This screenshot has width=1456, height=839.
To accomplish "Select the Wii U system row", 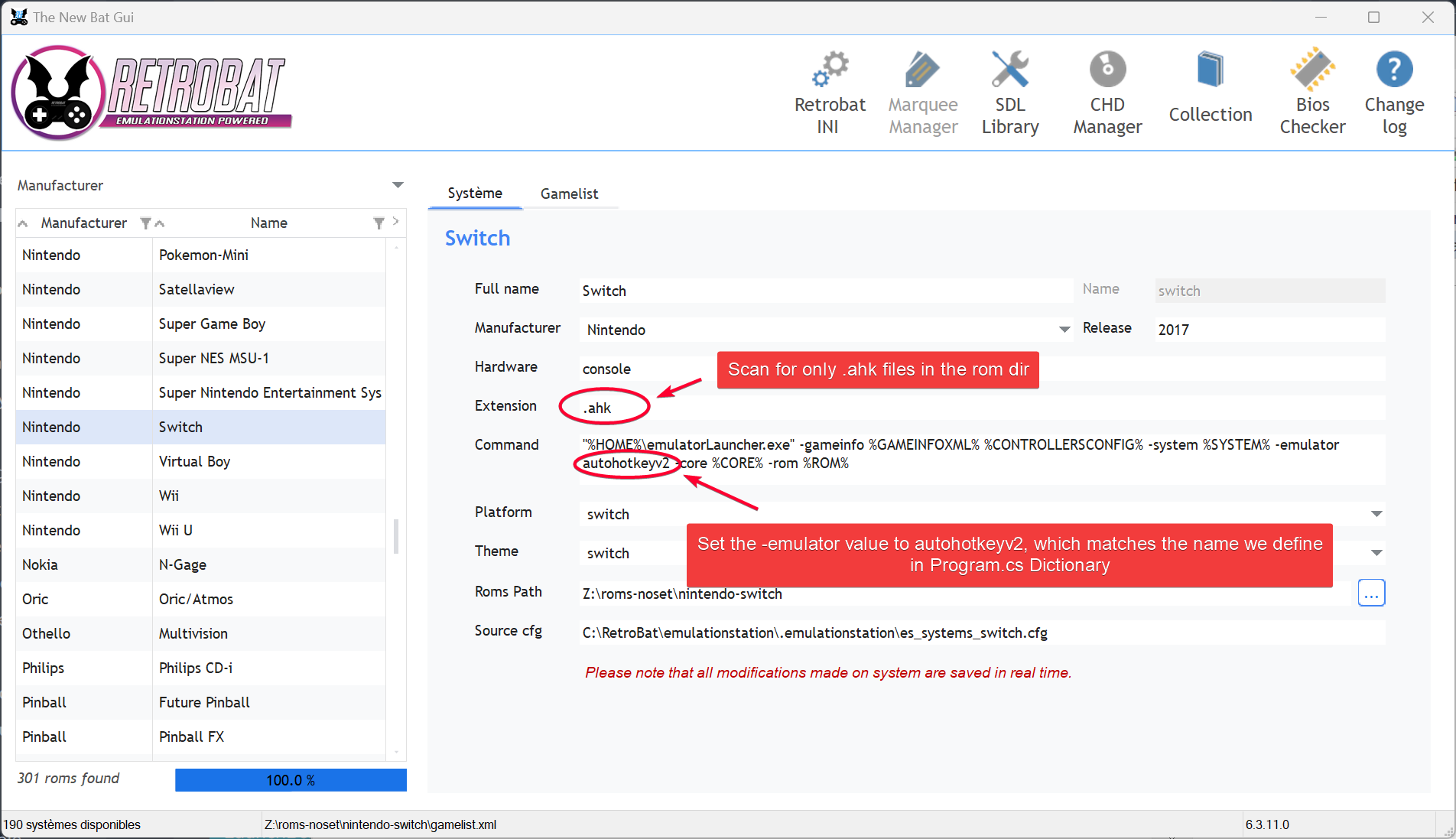I will click(200, 530).
